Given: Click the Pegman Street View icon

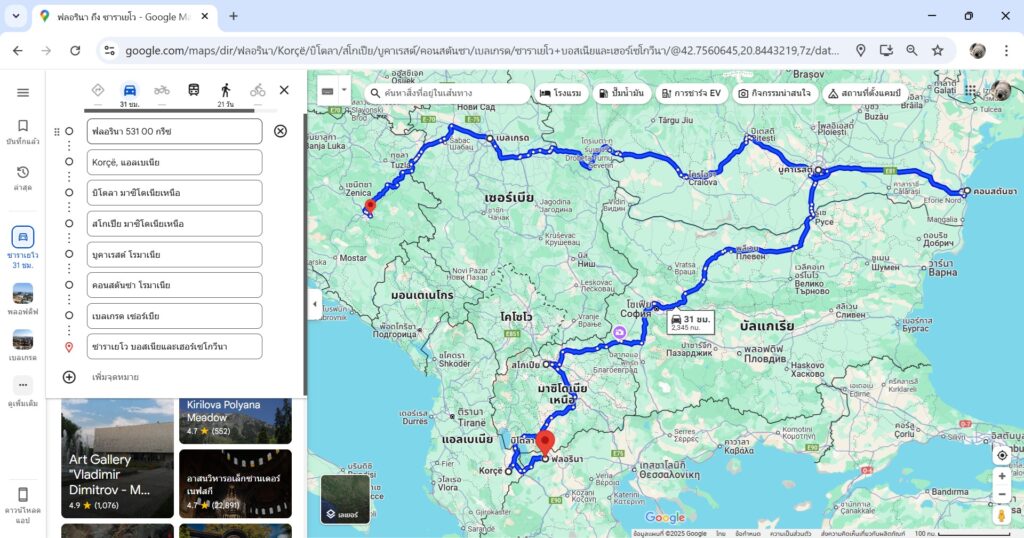Looking at the screenshot, I should [1001, 516].
